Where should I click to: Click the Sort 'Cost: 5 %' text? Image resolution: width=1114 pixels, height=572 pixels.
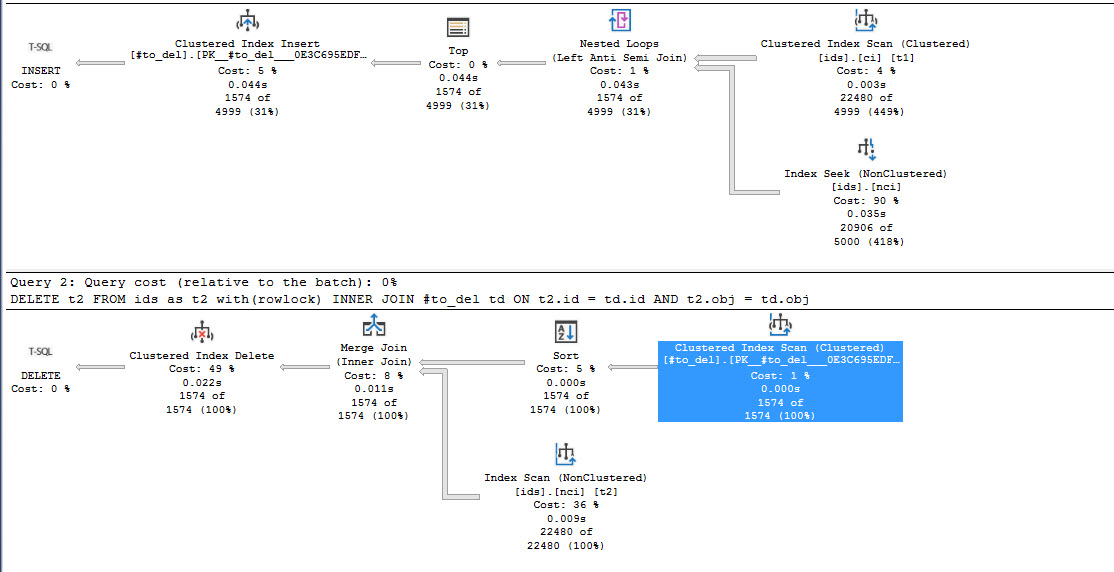click(566, 369)
